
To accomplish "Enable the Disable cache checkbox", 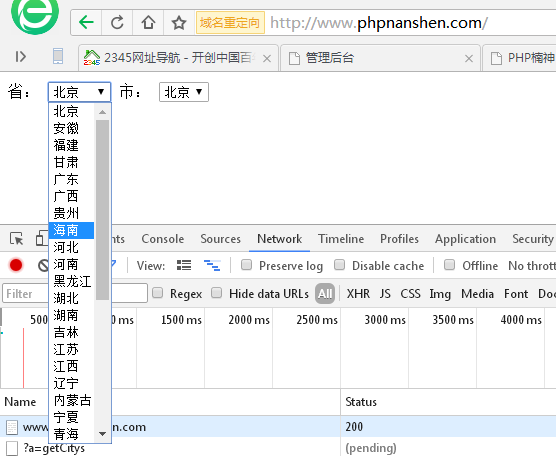I will [339, 265].
